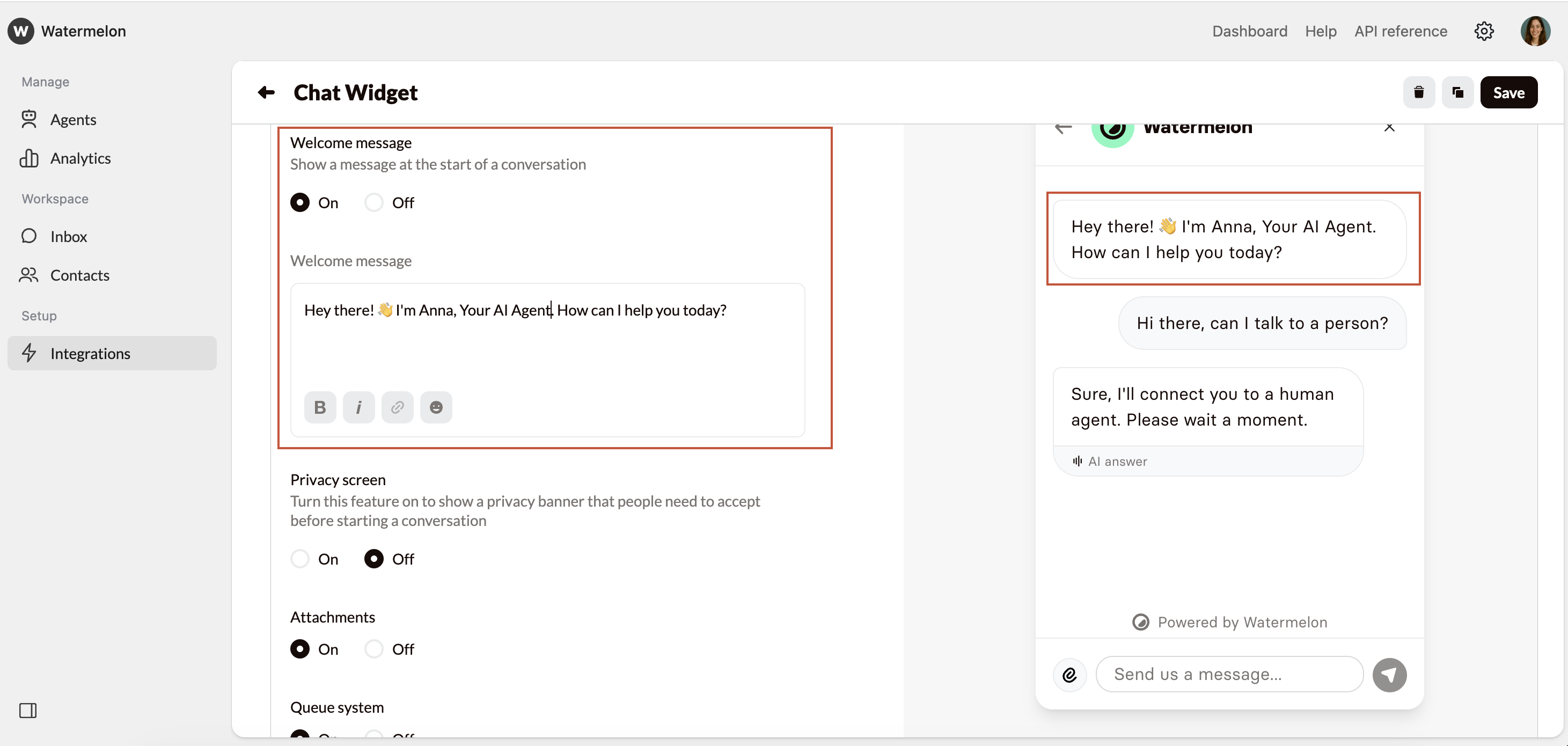Save the chat widget settings
The image size is (1568, 746).
pos(1508,92)
